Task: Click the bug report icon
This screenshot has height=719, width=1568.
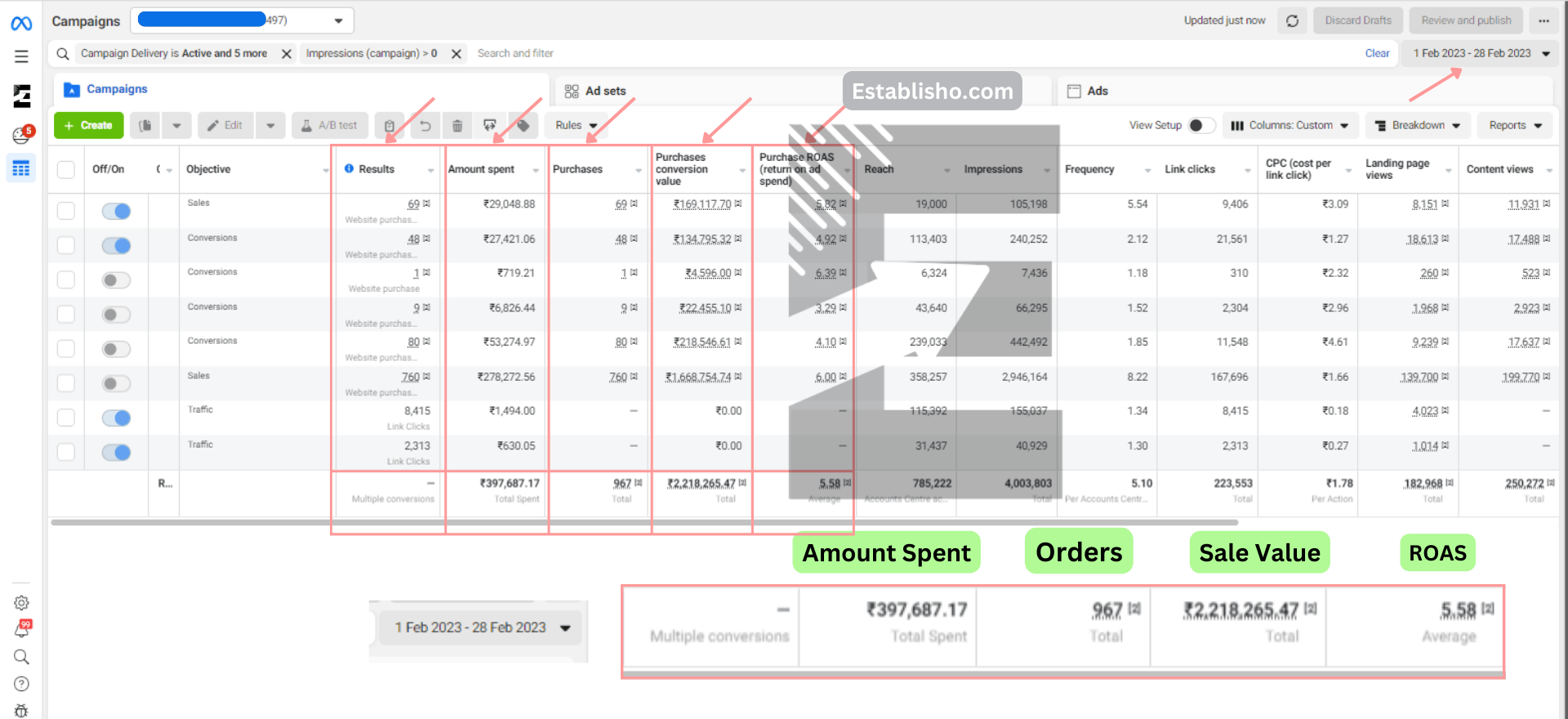Action: pyautogui.click(x=21, y=710)
